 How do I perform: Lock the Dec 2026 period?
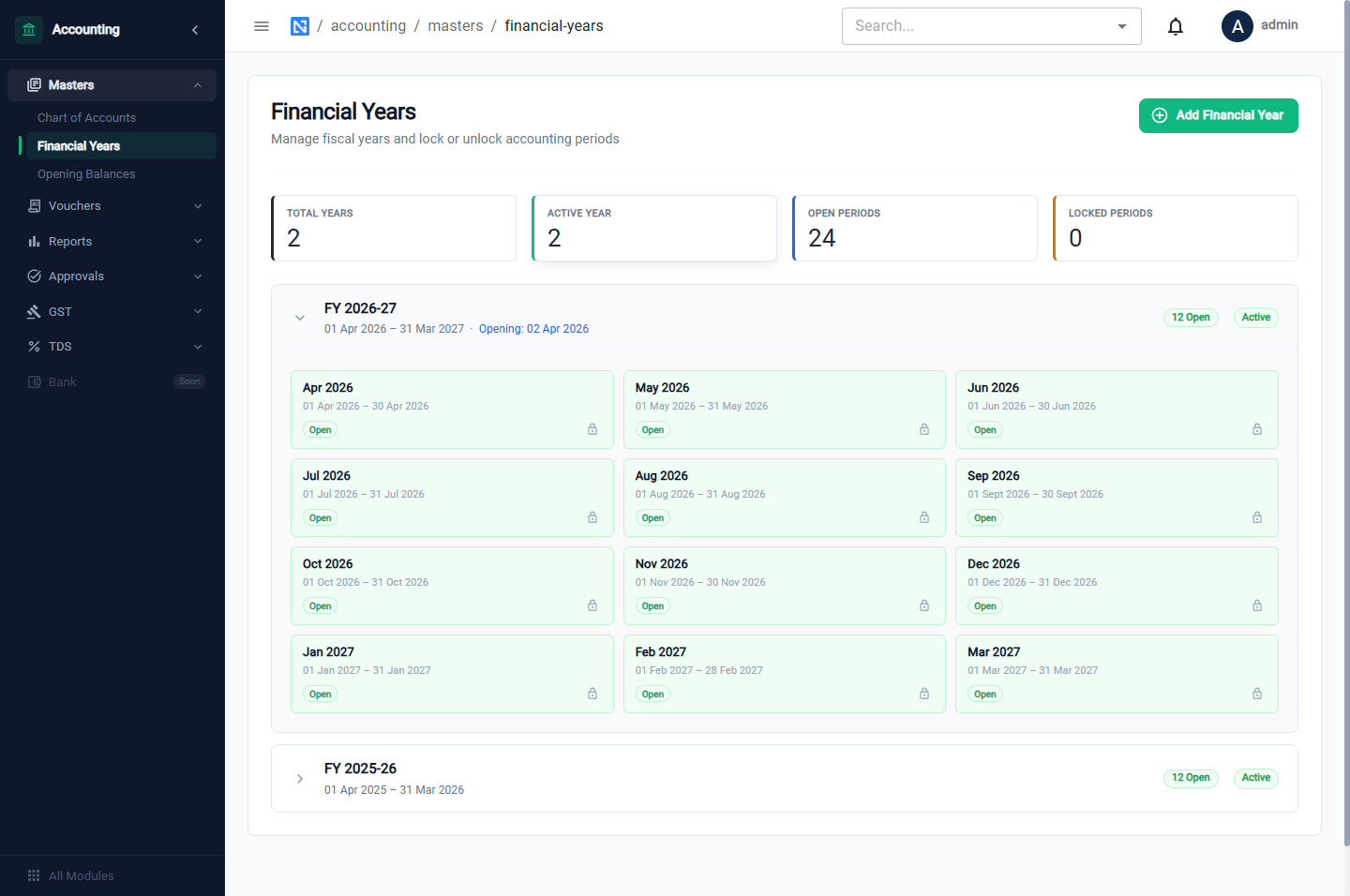[x=1257, y=605]
